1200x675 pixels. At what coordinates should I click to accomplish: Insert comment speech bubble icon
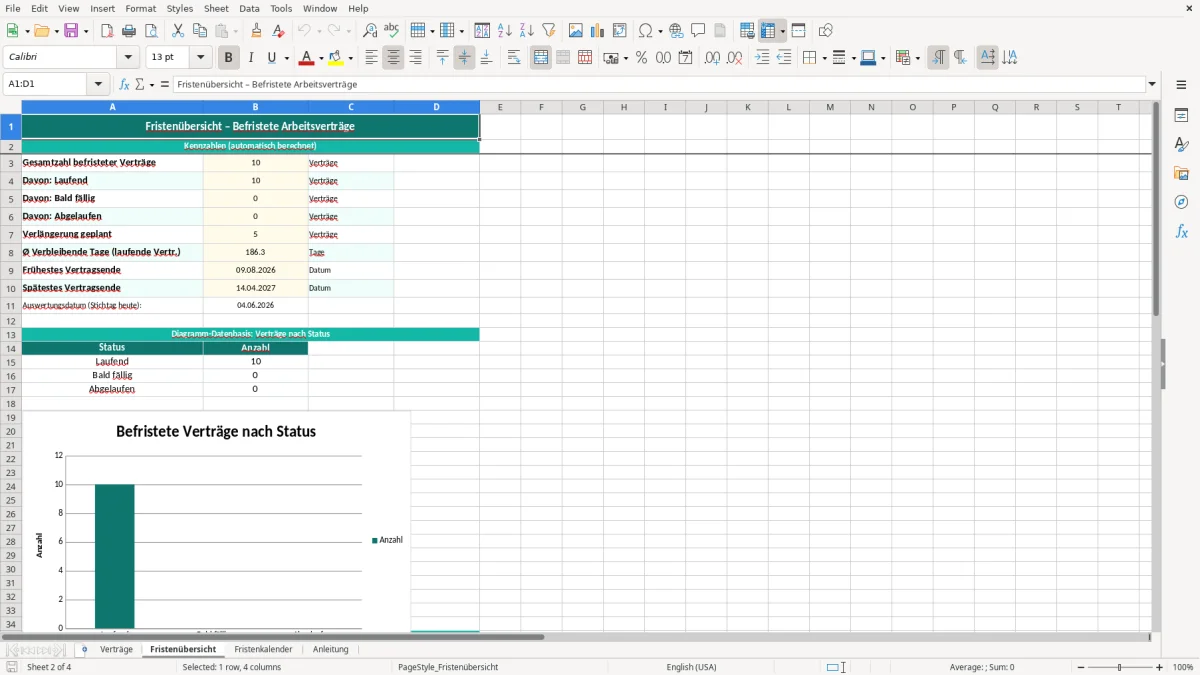click(x=698, y=31)
